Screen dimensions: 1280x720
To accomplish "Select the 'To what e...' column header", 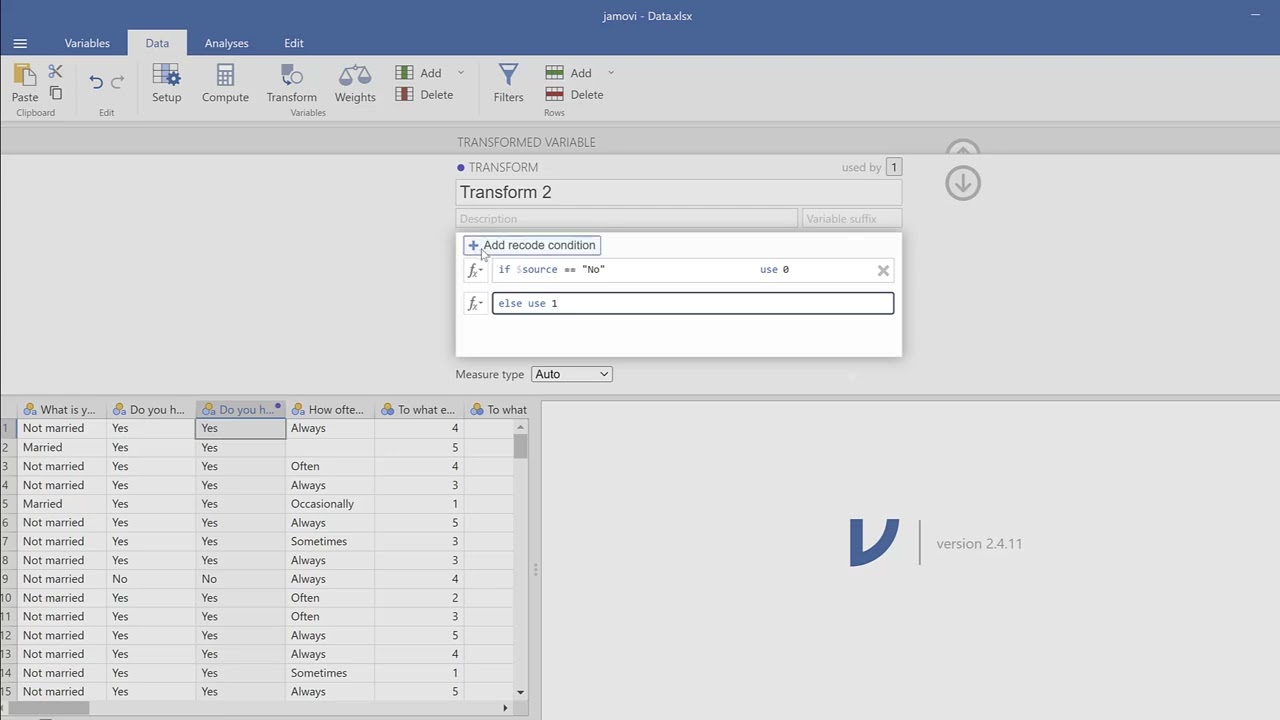I will (x=419, y=409).
